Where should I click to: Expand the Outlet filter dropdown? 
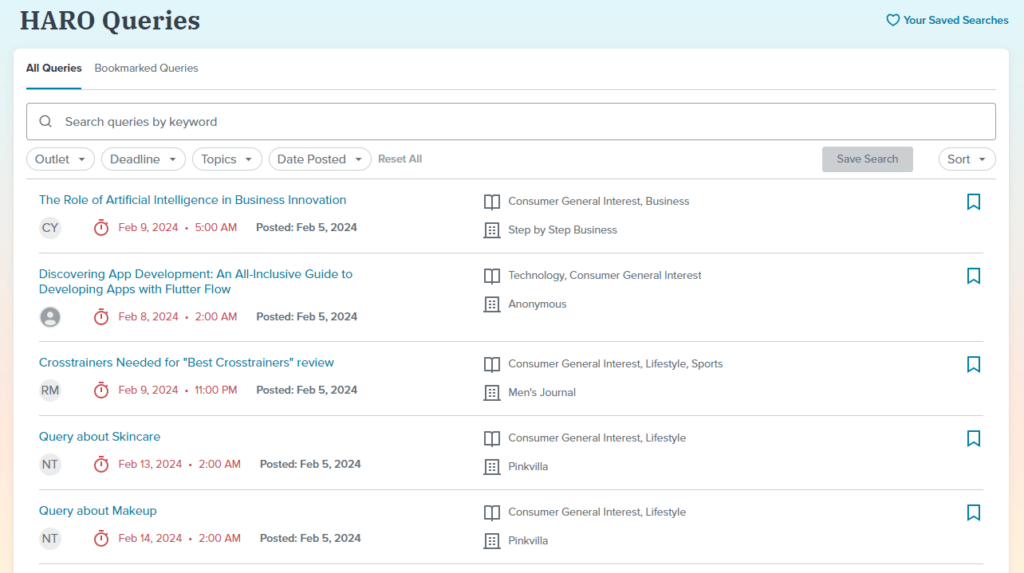click(x=60, y=159)
